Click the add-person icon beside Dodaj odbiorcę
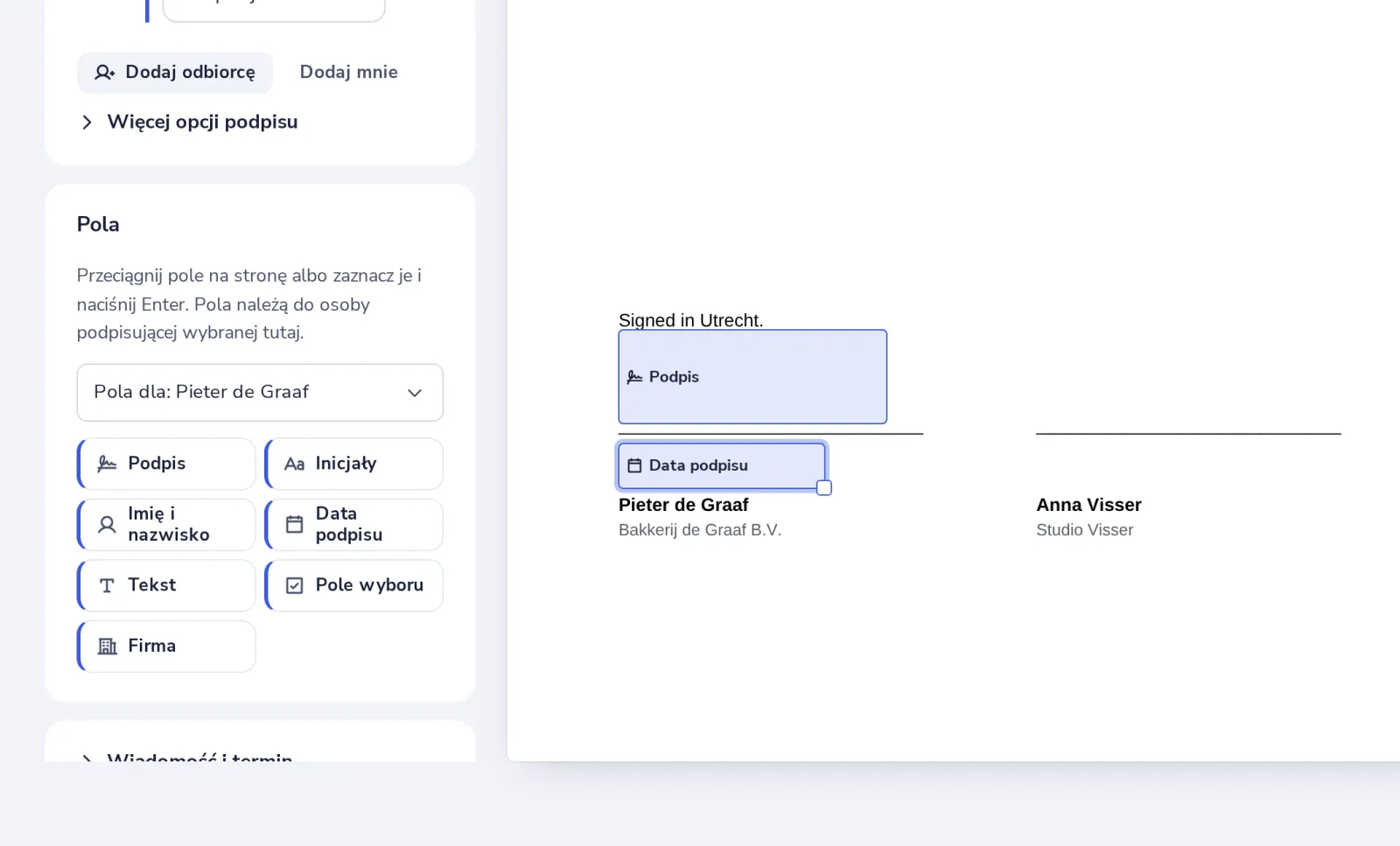 coord(105,73)
